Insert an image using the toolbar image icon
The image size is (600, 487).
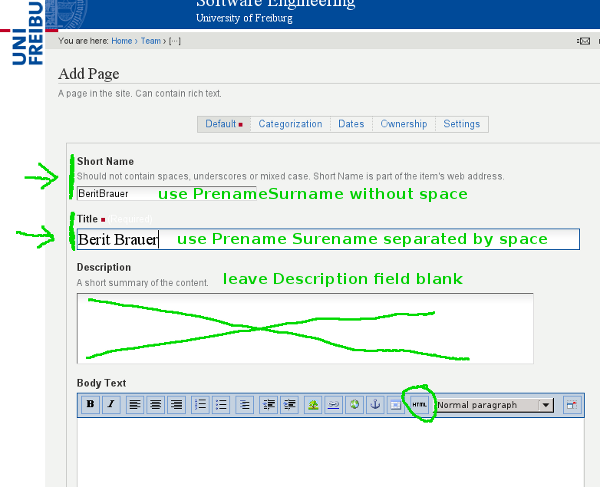[313, 405]
